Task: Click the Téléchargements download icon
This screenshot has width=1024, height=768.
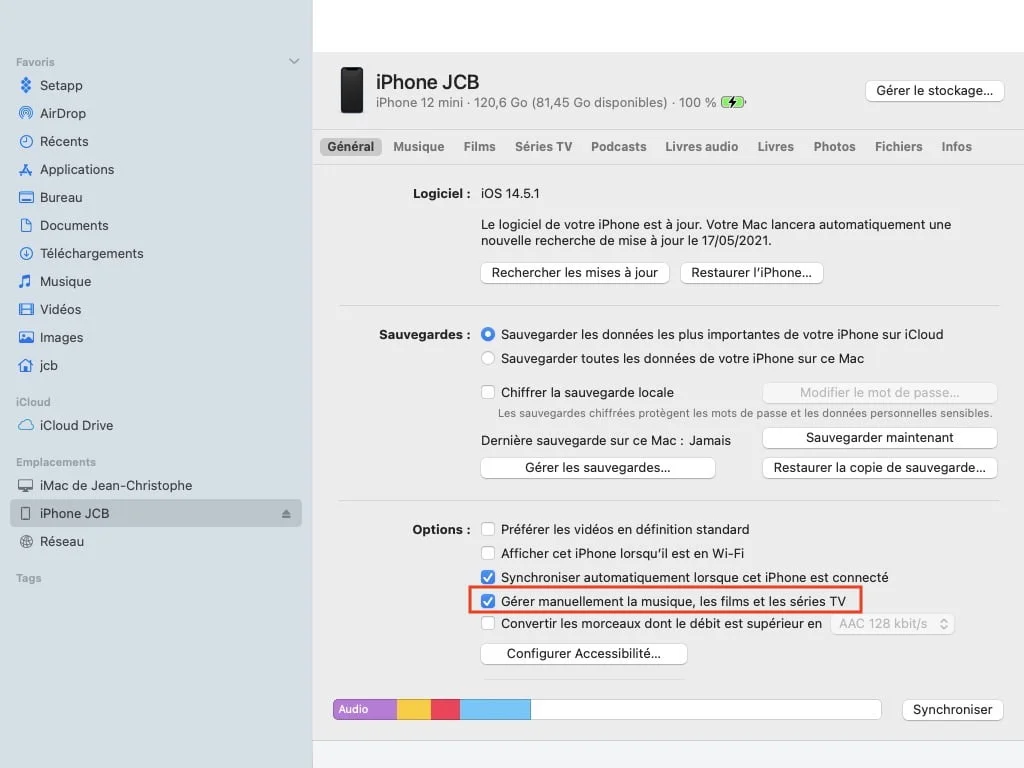Action: coord(25,254)
